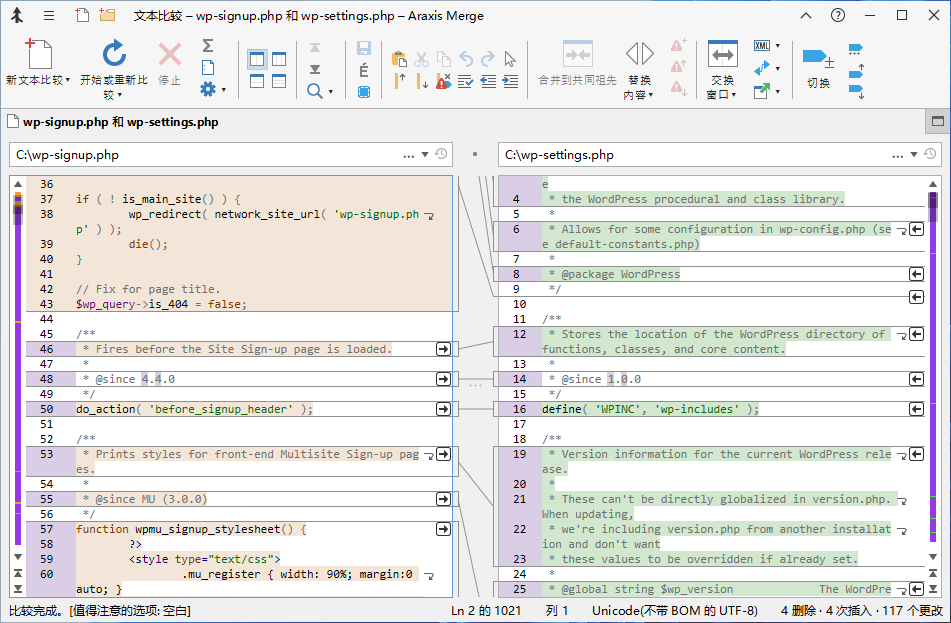Click the purple overview strip of left pane

(18, 368)
